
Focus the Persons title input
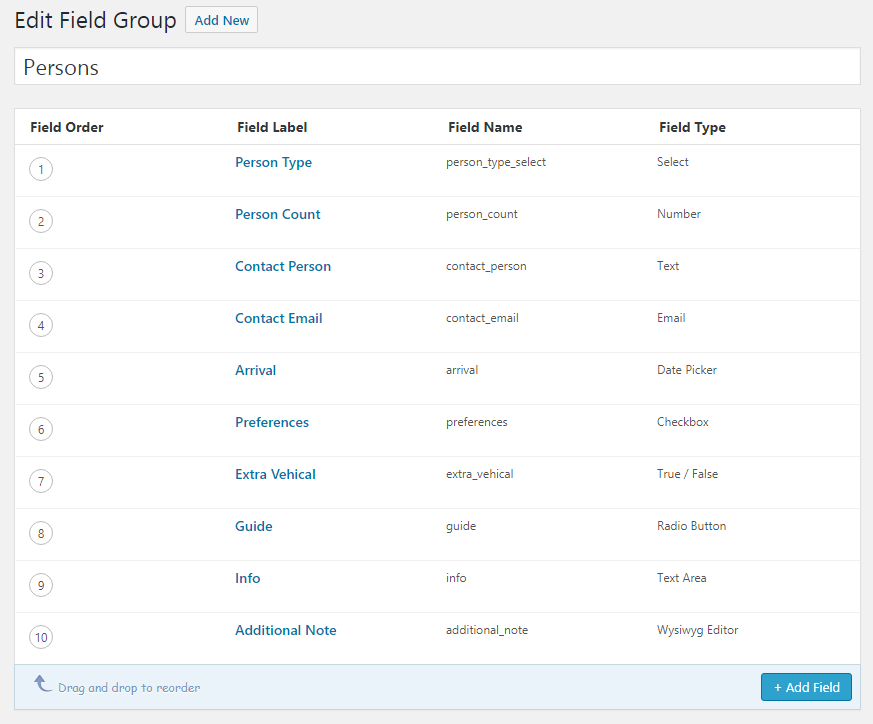[437, 67]
